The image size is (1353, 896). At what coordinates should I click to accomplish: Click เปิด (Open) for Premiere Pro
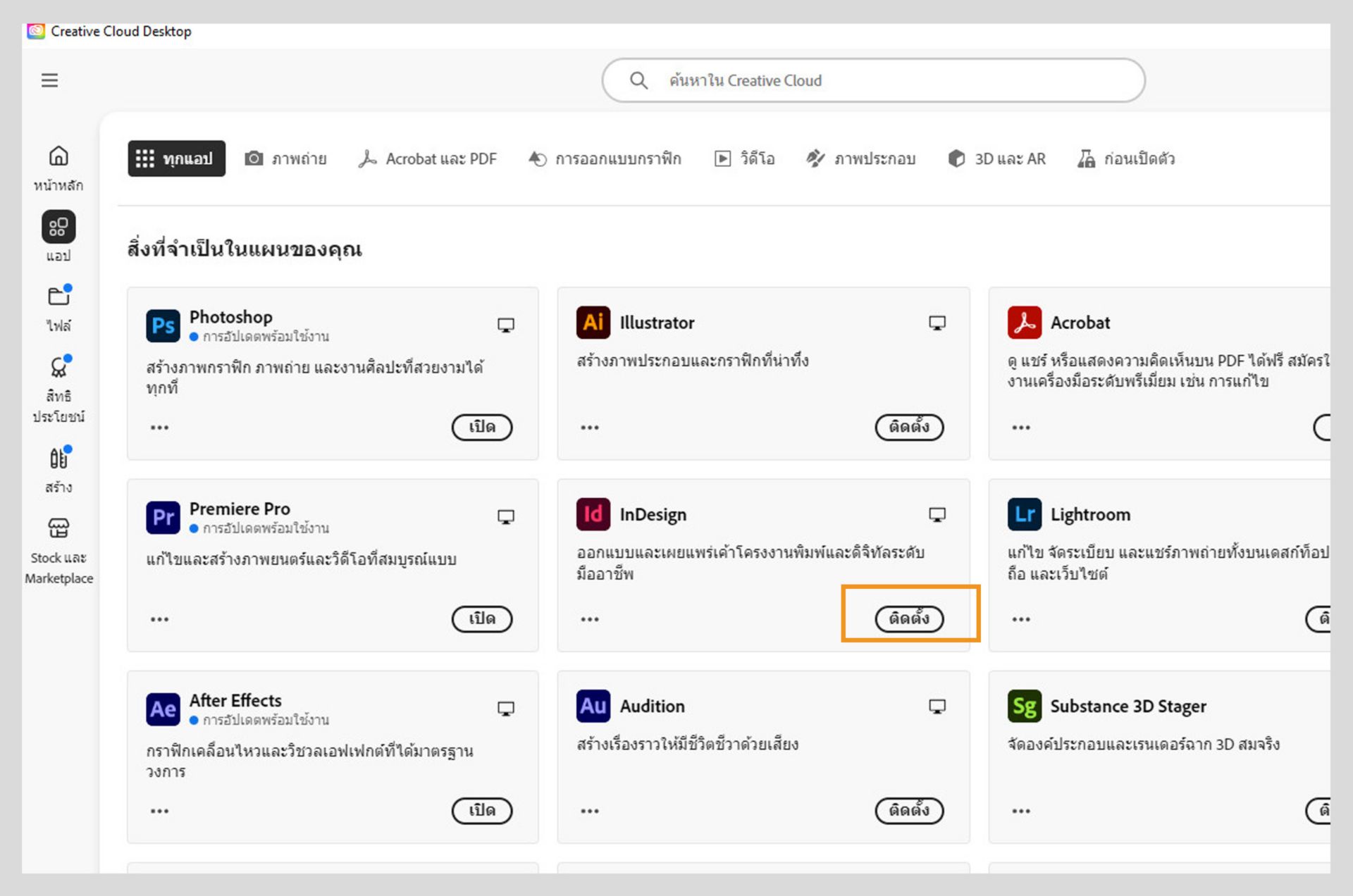[x=482, y=618]
